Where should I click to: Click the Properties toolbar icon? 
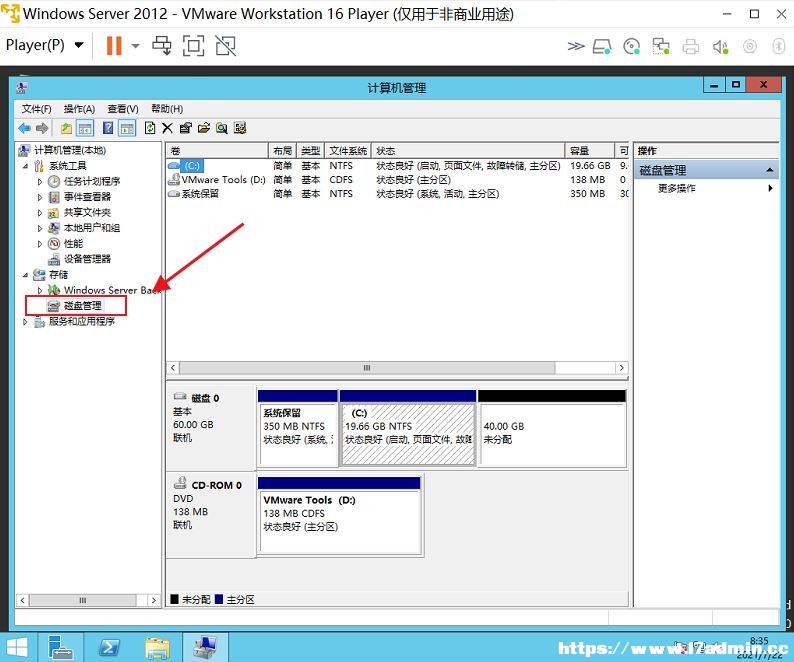click(185, 128)
